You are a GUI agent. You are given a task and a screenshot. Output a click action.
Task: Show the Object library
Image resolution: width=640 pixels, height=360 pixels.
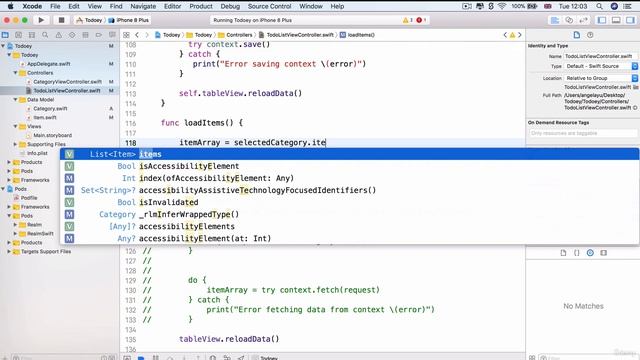[590, 253]
